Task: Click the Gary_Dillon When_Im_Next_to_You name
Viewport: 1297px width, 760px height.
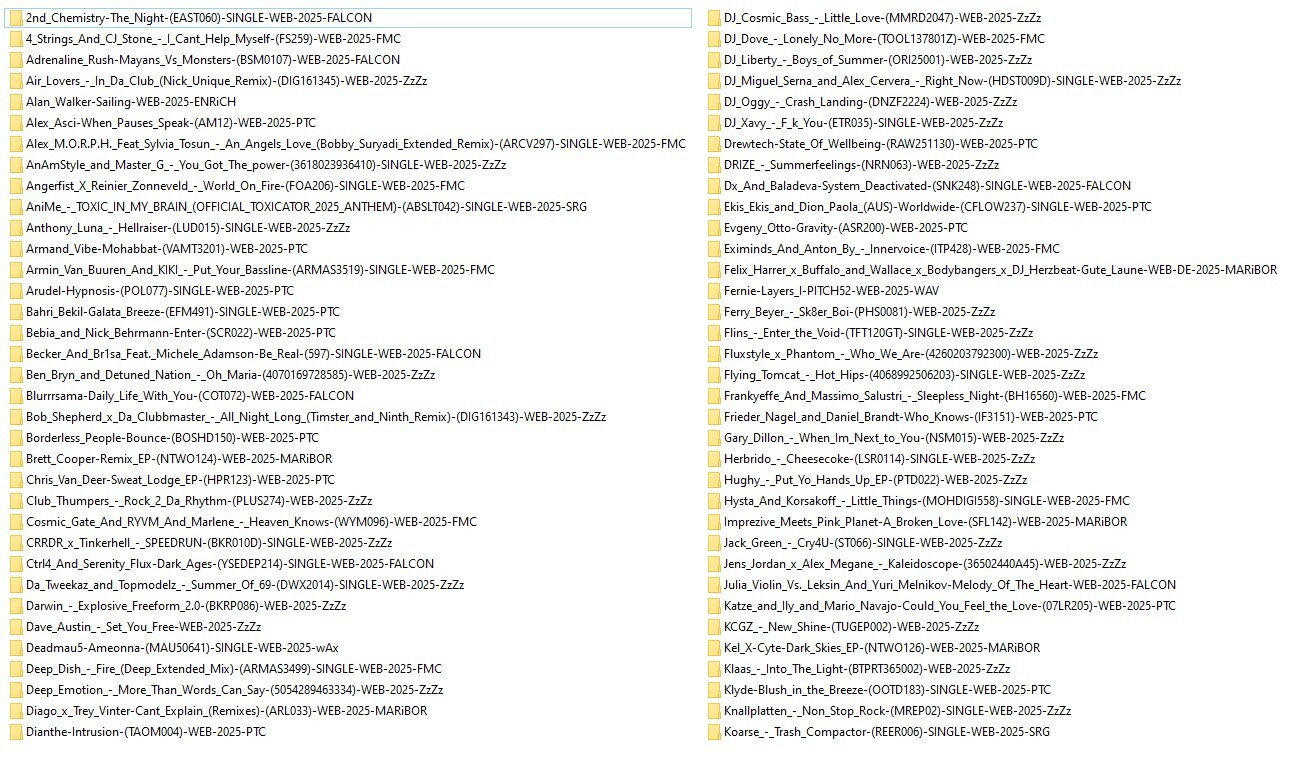Action: pyautogui.click(x=894, y=438)
